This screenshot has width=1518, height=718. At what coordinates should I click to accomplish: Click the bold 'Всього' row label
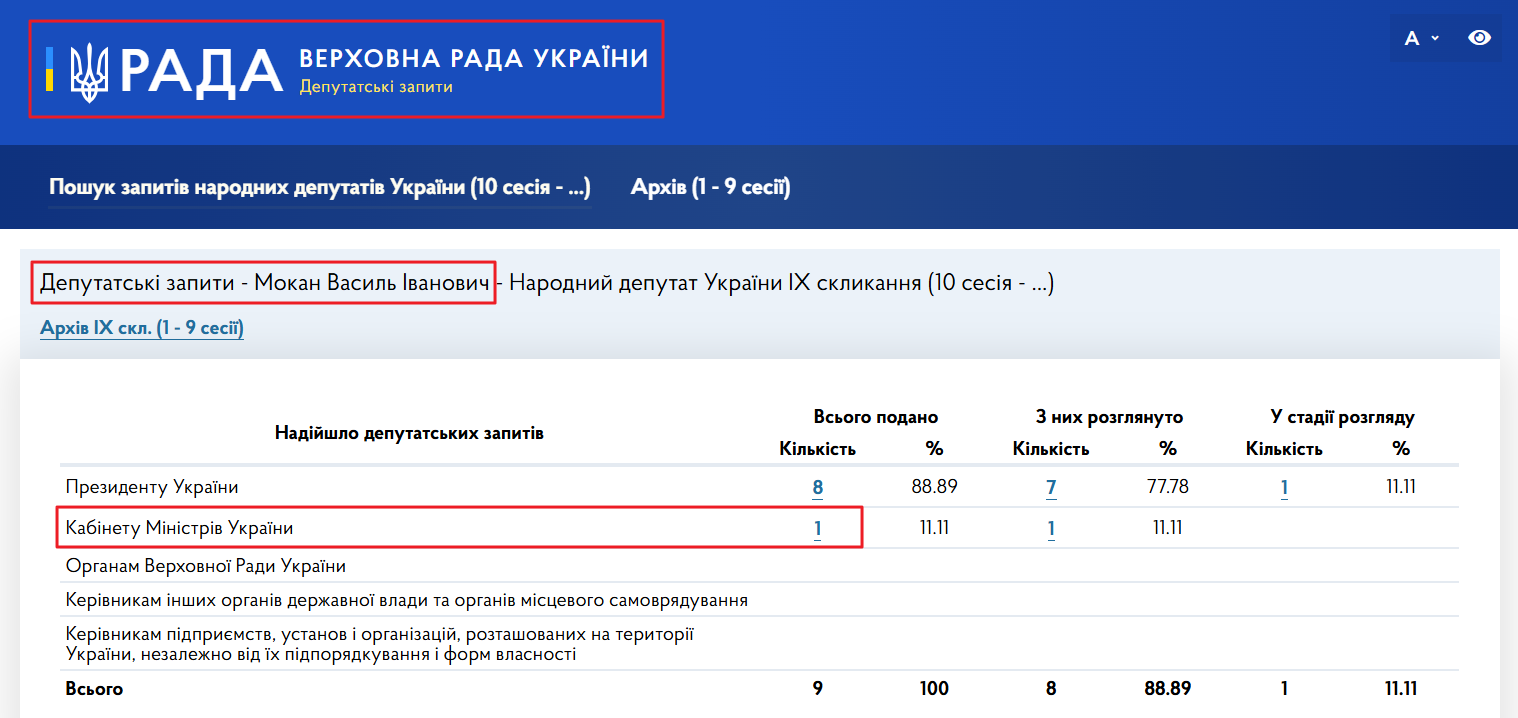94,689
